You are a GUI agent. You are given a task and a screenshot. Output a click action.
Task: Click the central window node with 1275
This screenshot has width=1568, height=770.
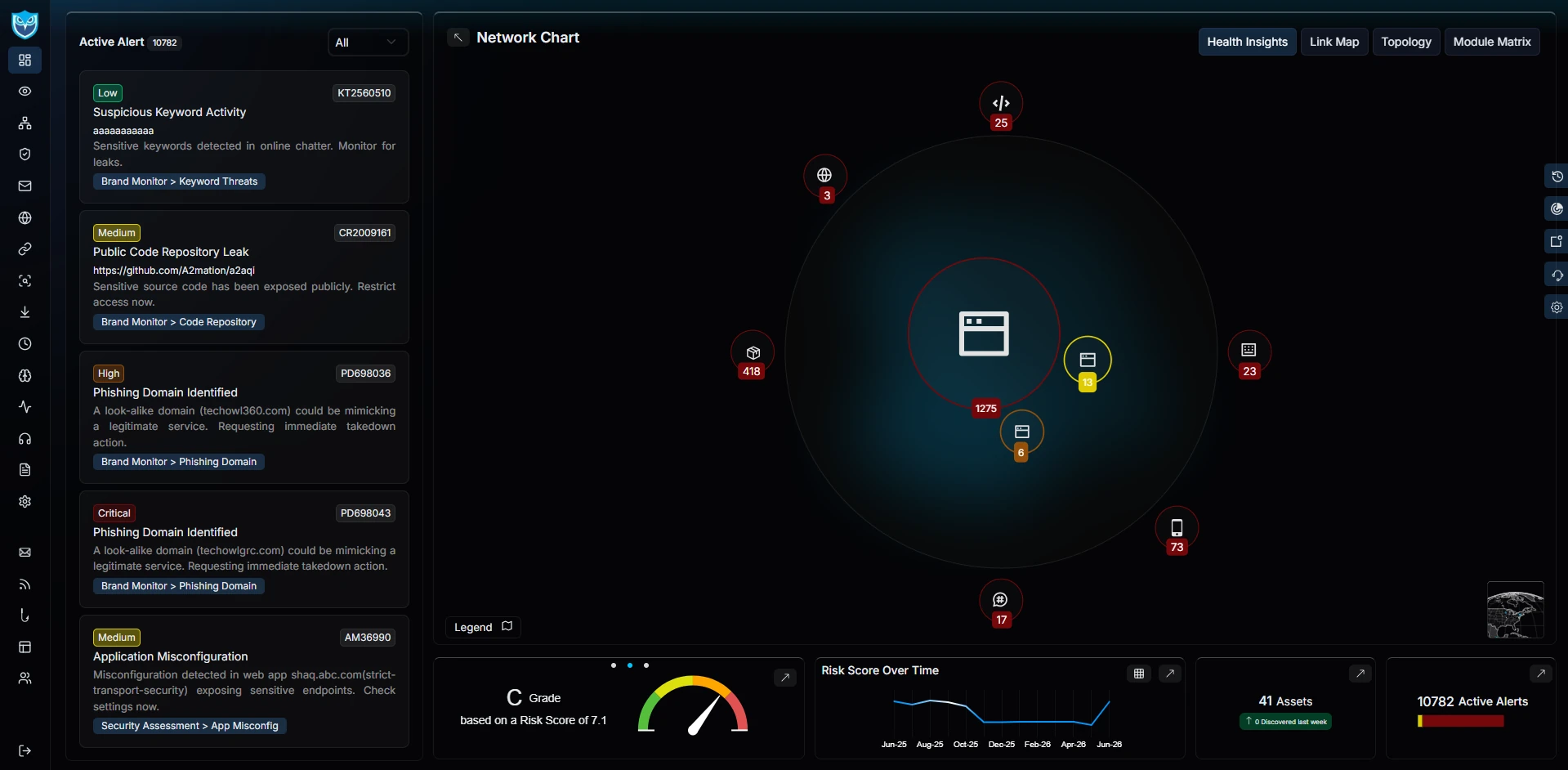[984, 334]
